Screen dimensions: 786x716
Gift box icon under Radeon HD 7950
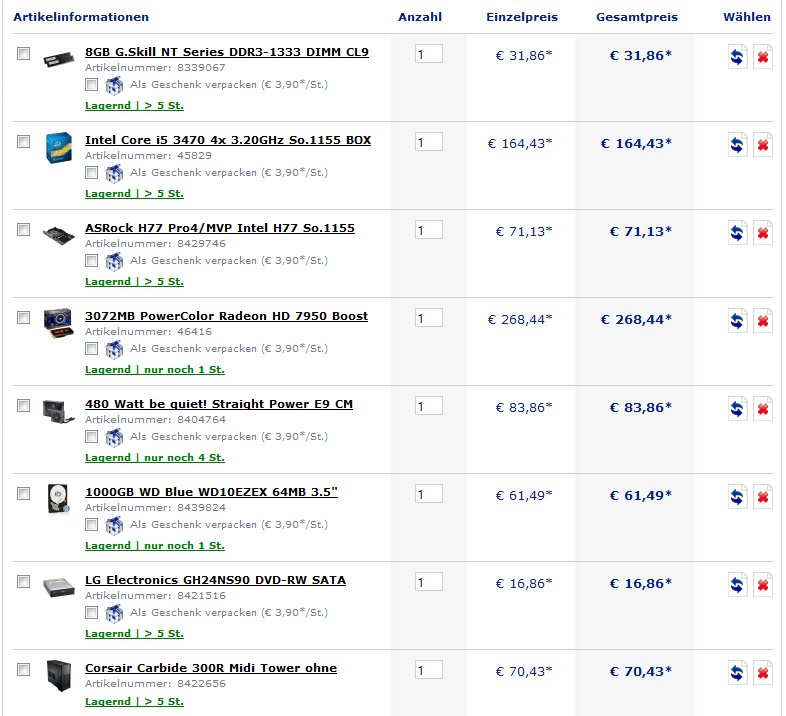pyautogui.click(x=114, y=349)
